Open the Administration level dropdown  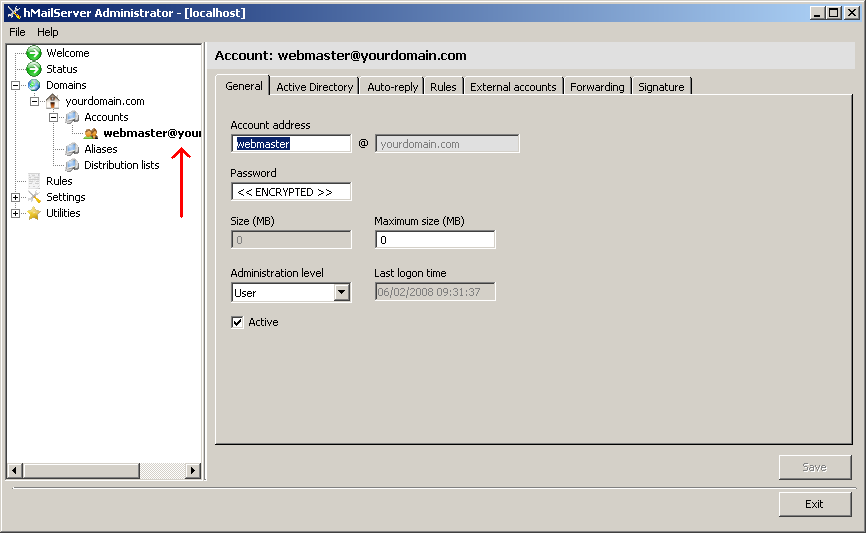(x=342, y=292)
